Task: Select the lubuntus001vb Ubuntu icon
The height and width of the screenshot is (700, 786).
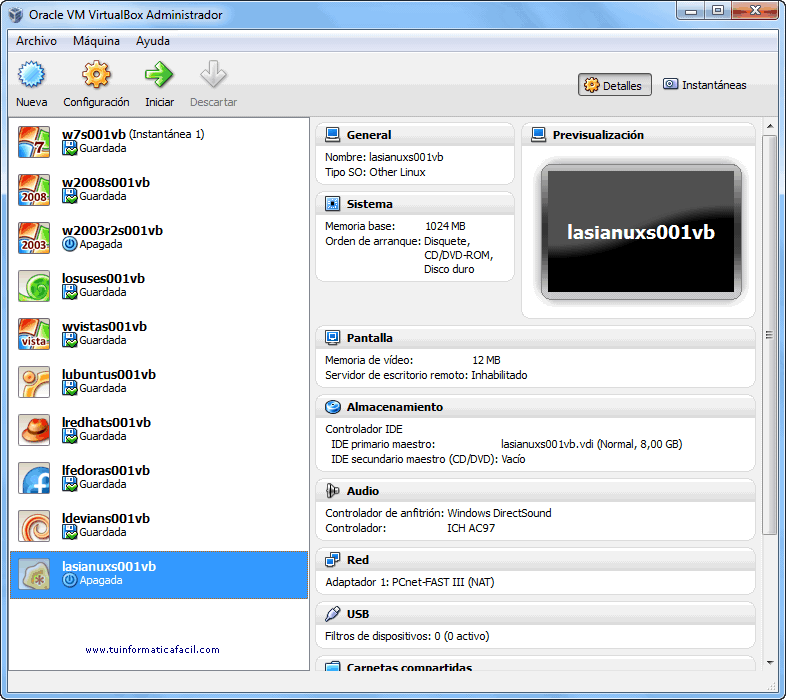Action: 34,382
